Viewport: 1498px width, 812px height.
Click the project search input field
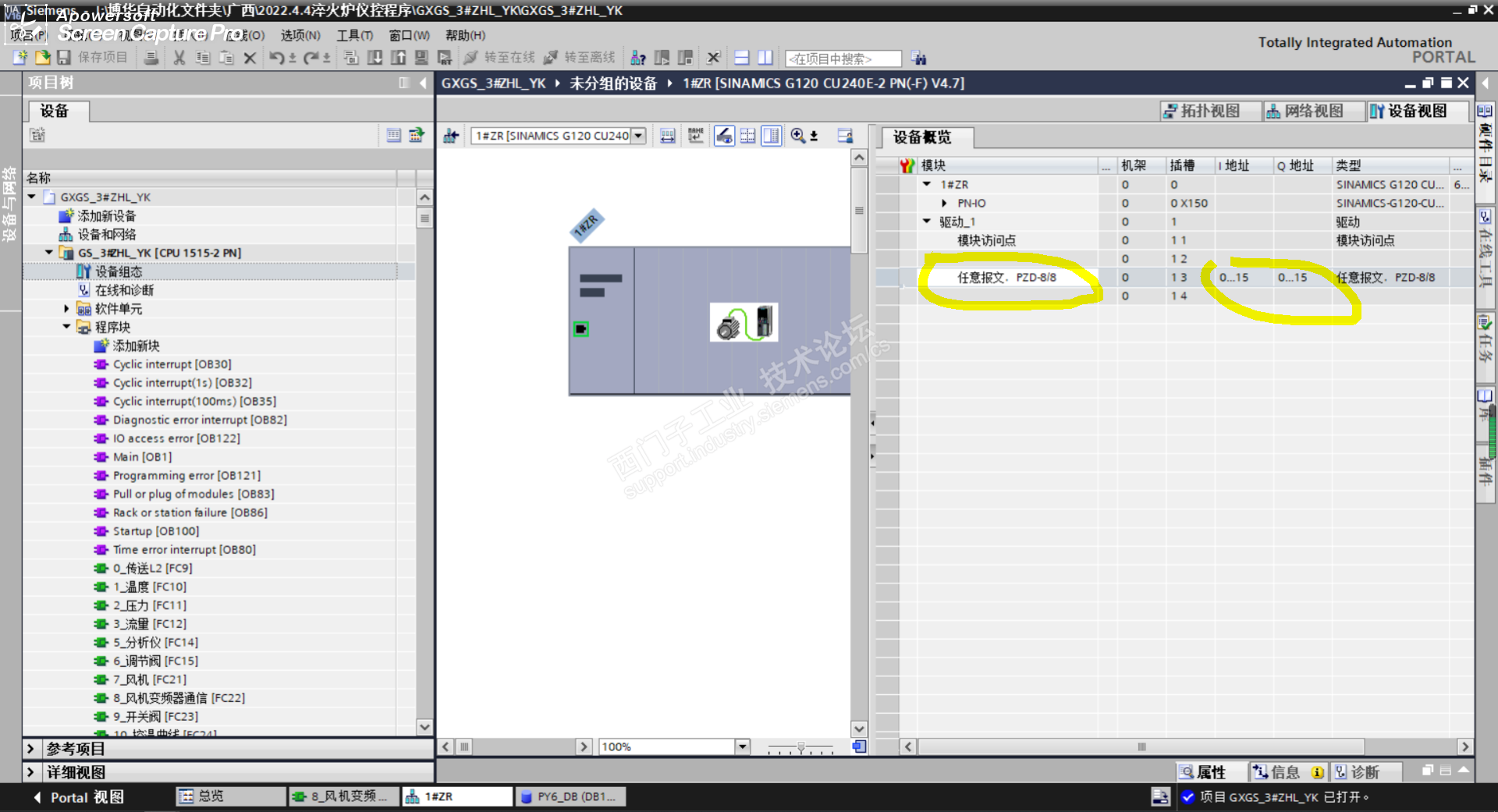click(843, 59)
